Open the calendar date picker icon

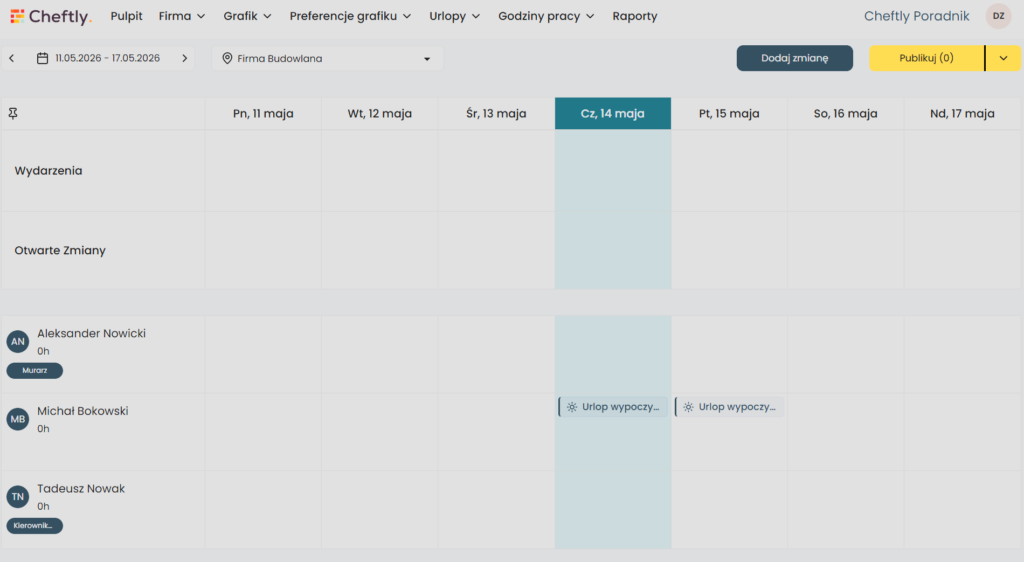42,58
